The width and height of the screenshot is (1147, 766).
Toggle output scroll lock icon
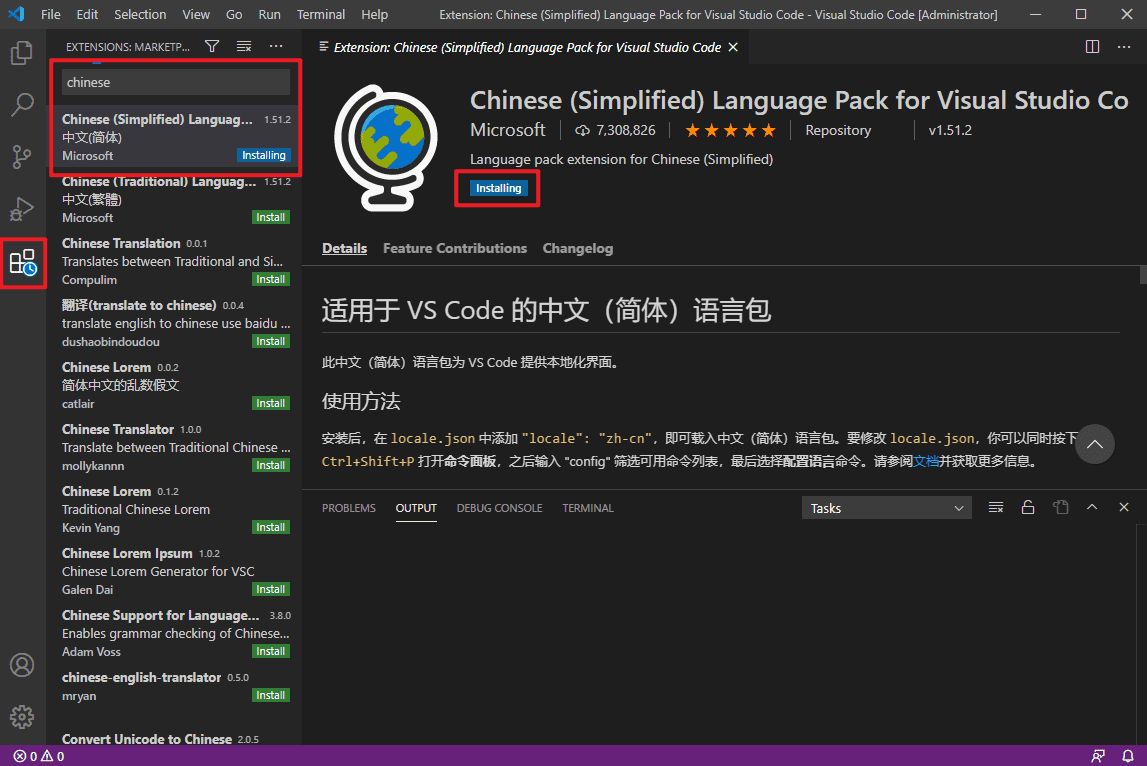(1028, 508)
